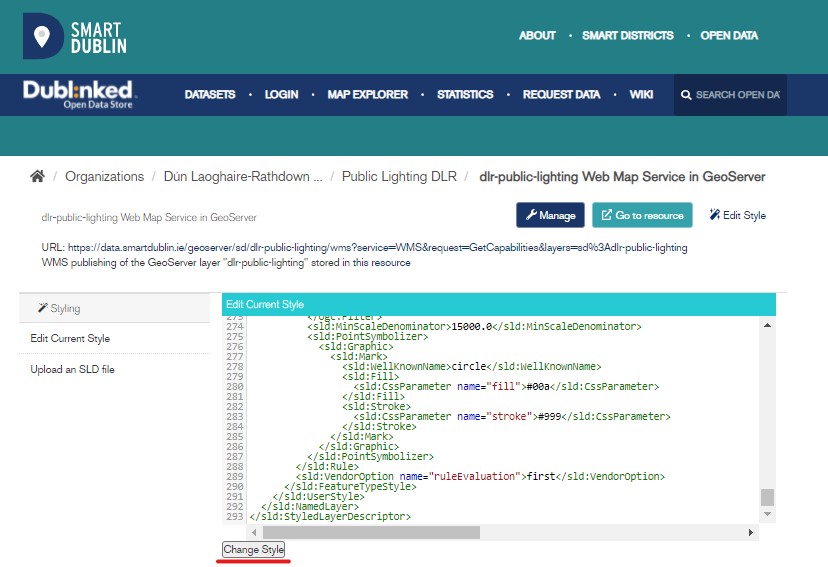Open the Manage button with wrench icon
828x567 pixels.
click(550, 215)
